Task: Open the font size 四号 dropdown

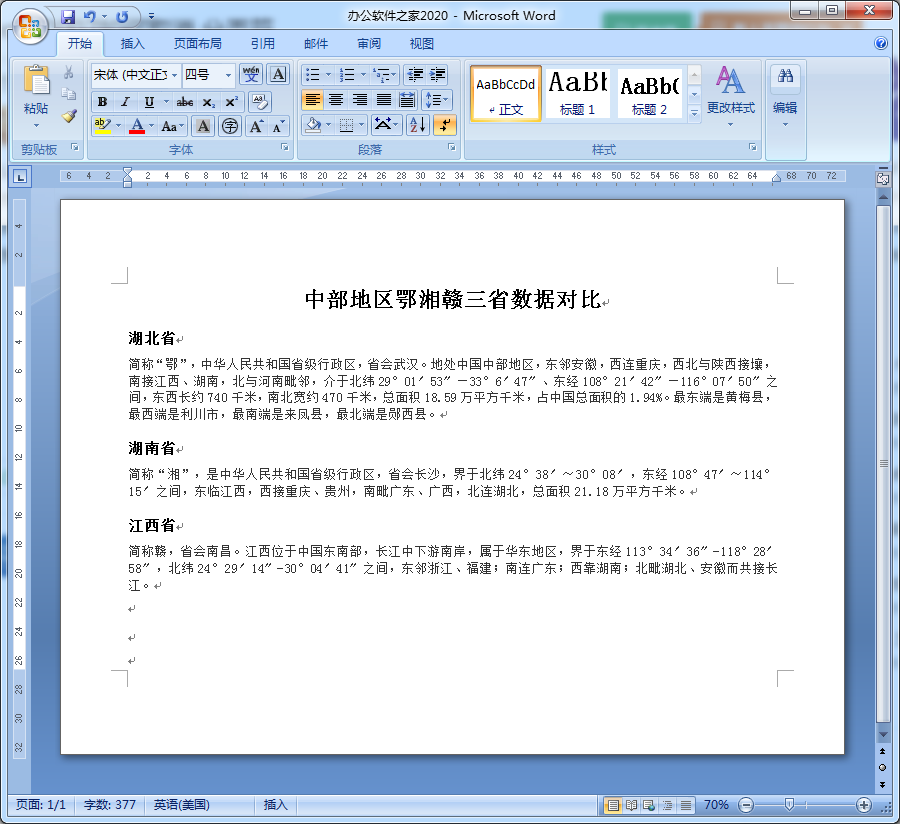Action: tap(228, 75)
